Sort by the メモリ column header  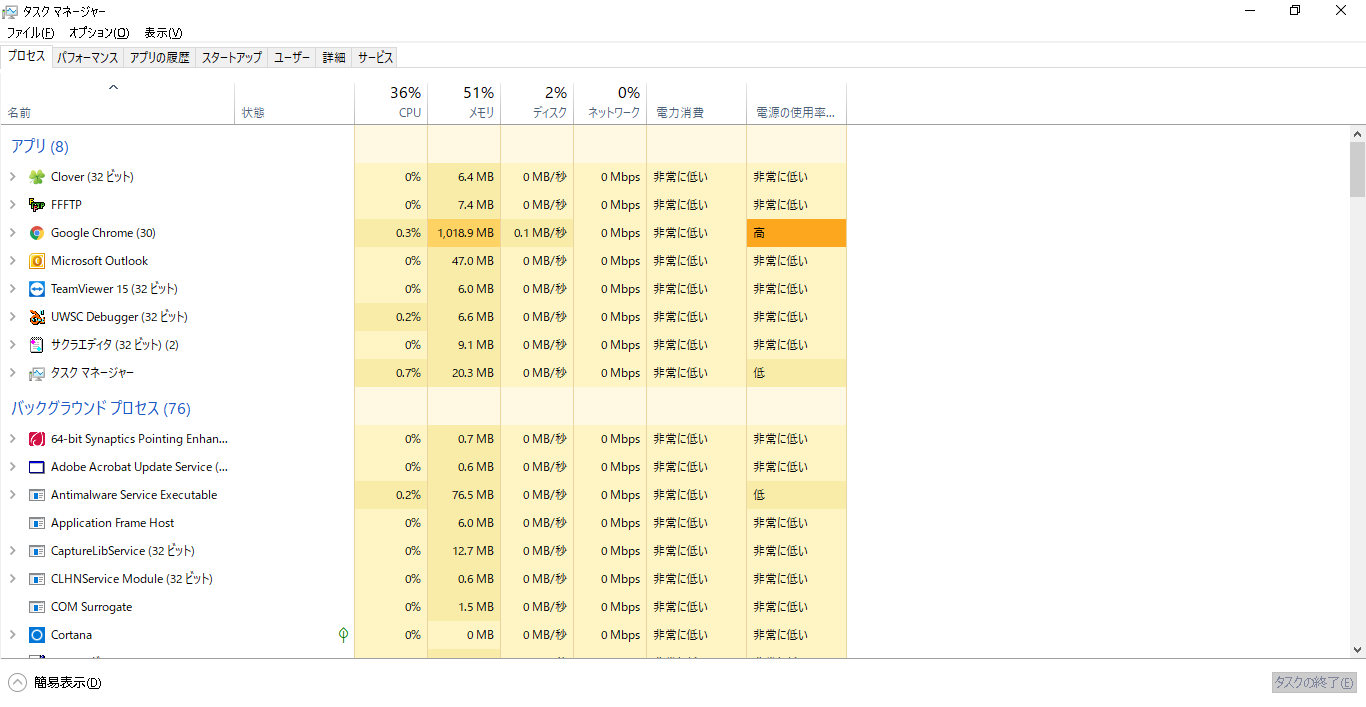point(464,103)
